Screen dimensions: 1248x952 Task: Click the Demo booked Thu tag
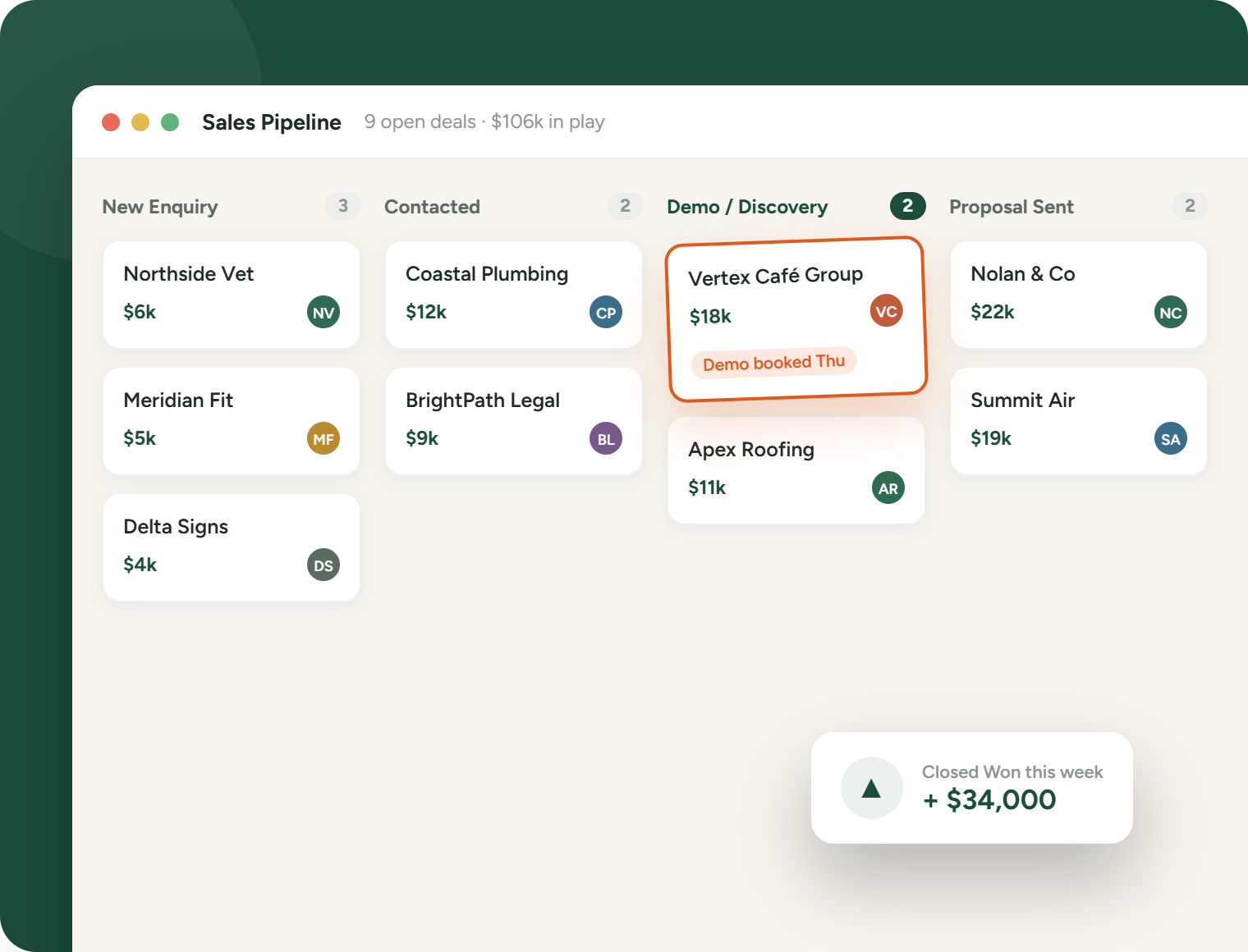click(774, 363)
